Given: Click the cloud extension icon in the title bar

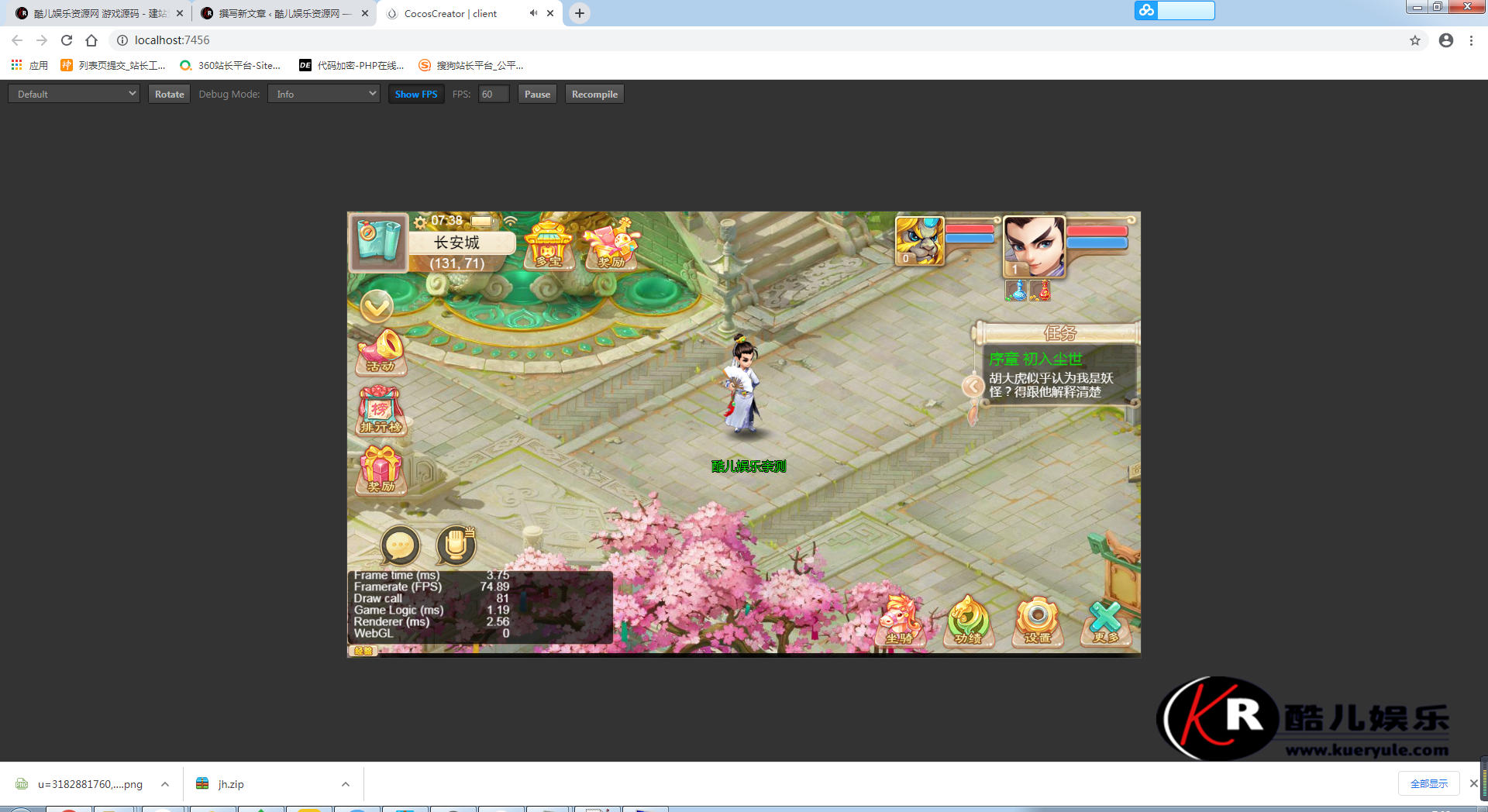Looking at the screenshot, I should click(1146, 10).
